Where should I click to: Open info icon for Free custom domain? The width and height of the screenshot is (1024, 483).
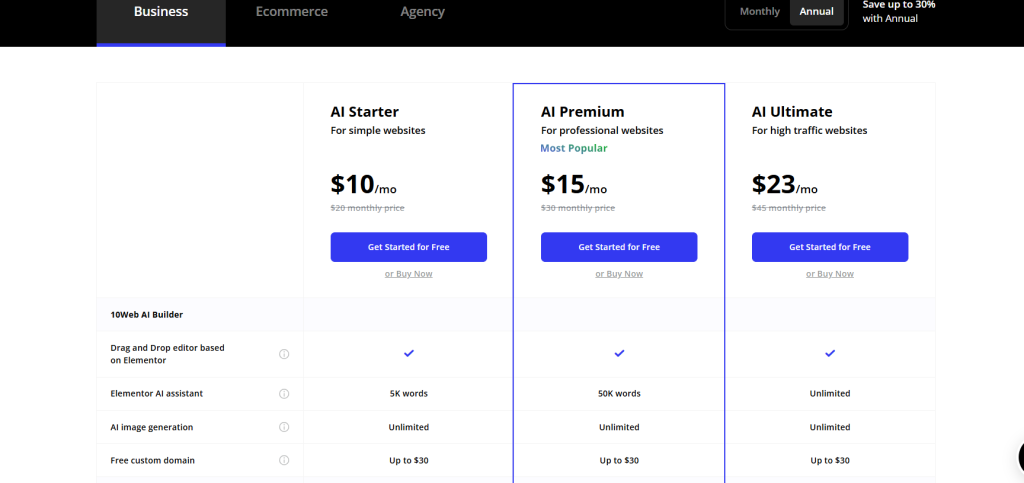click(x=284, y=460)
